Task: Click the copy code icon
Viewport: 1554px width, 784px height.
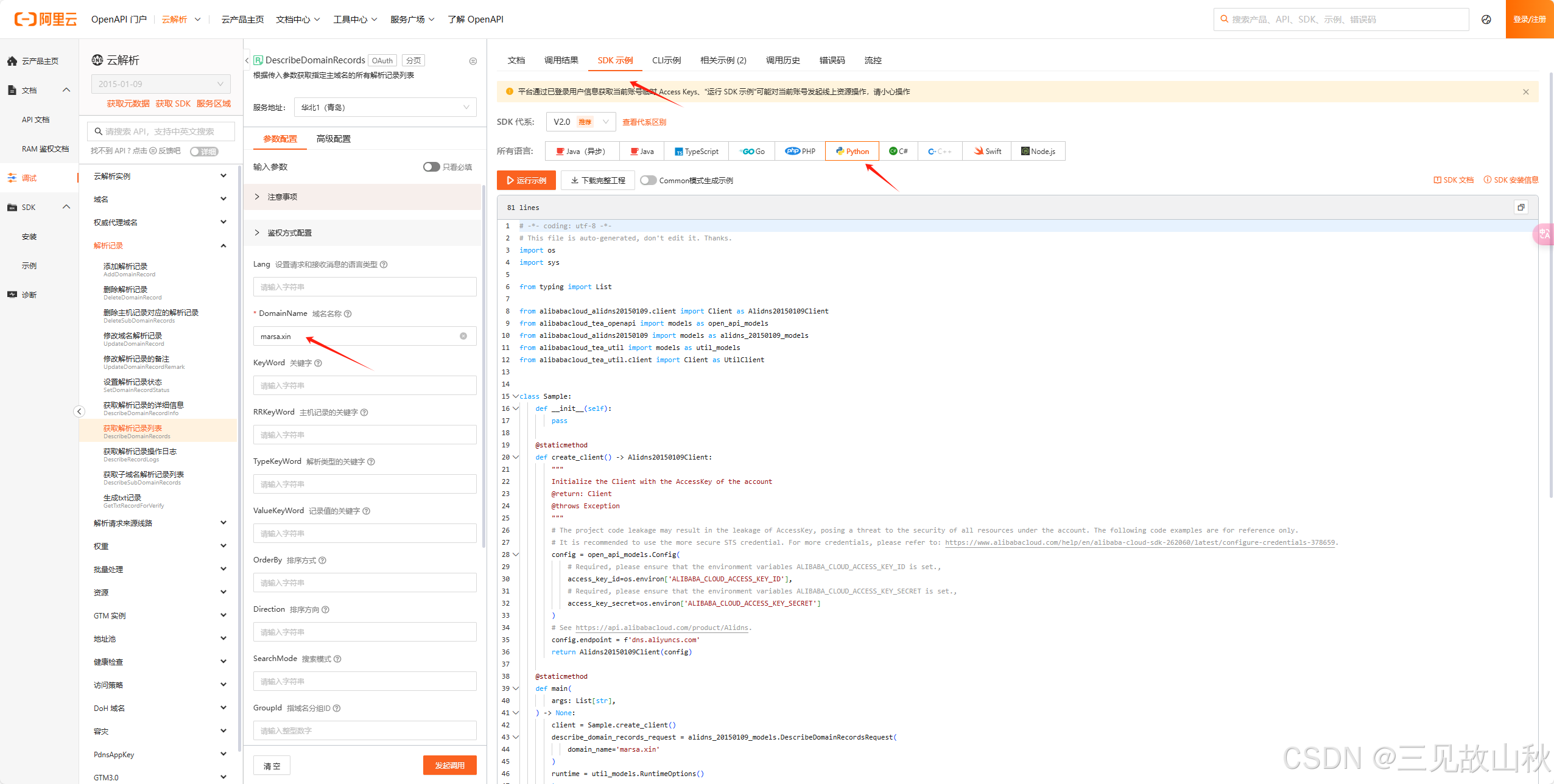Action: tap(1521, 208)
